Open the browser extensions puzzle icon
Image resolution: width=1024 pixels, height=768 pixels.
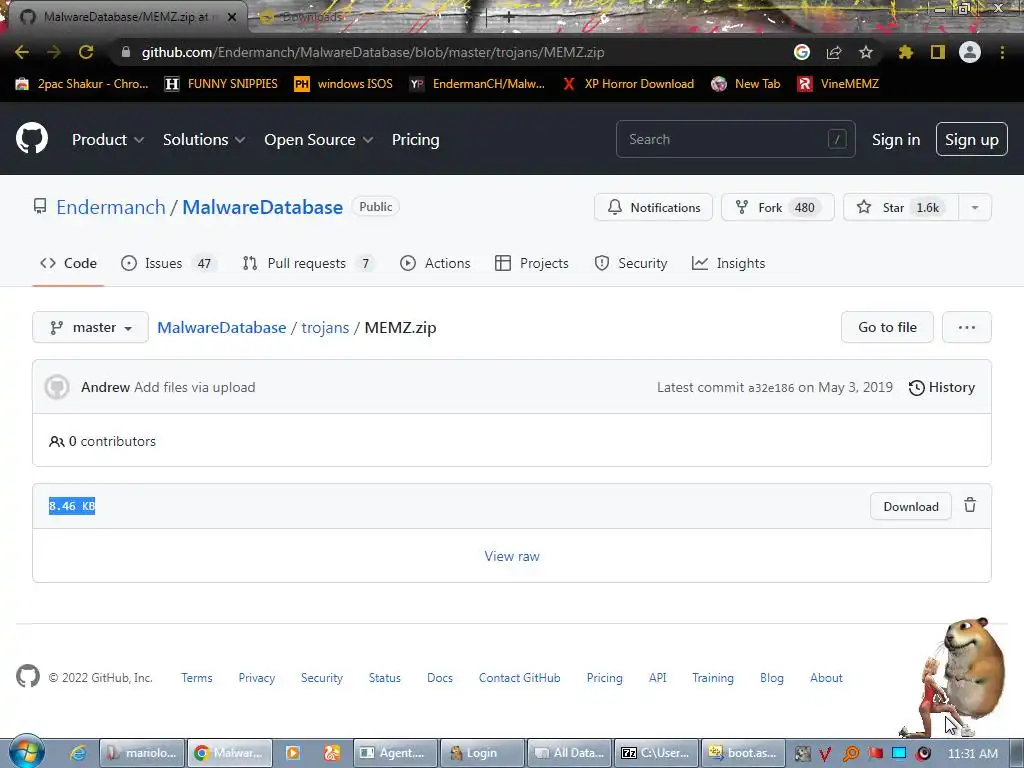[x=905, y=52]
